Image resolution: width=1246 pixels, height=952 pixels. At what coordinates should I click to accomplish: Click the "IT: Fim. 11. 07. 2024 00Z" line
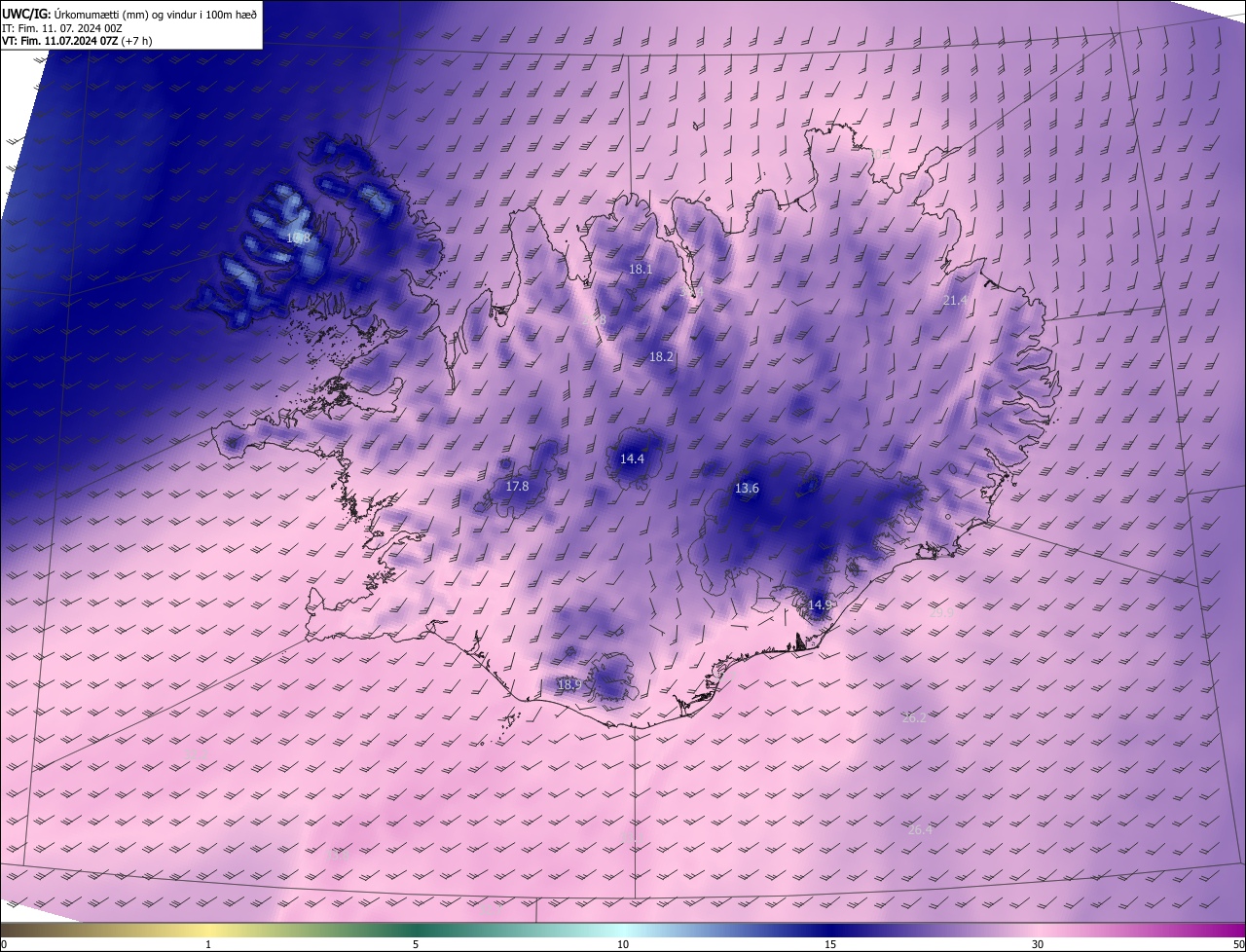[x=62, y=27]
